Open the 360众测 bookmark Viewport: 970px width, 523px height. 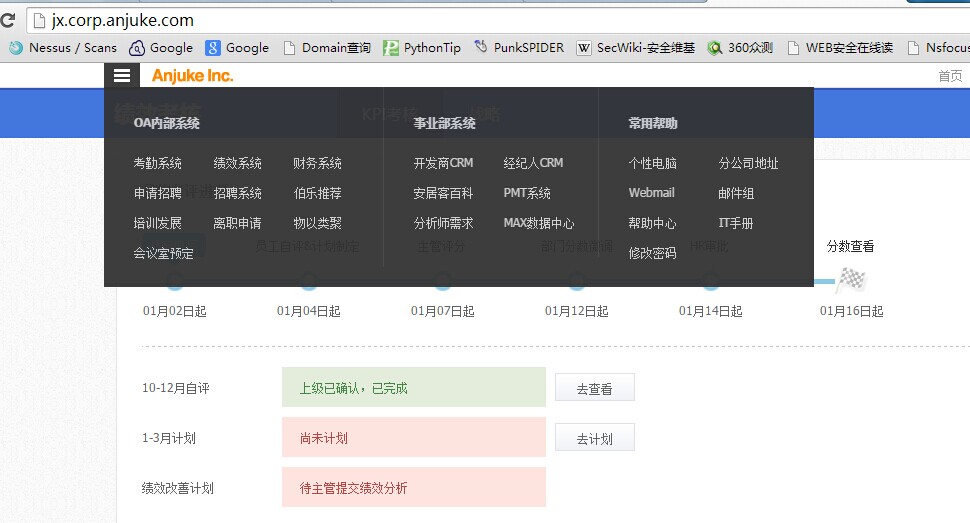(x=740, y=48)
